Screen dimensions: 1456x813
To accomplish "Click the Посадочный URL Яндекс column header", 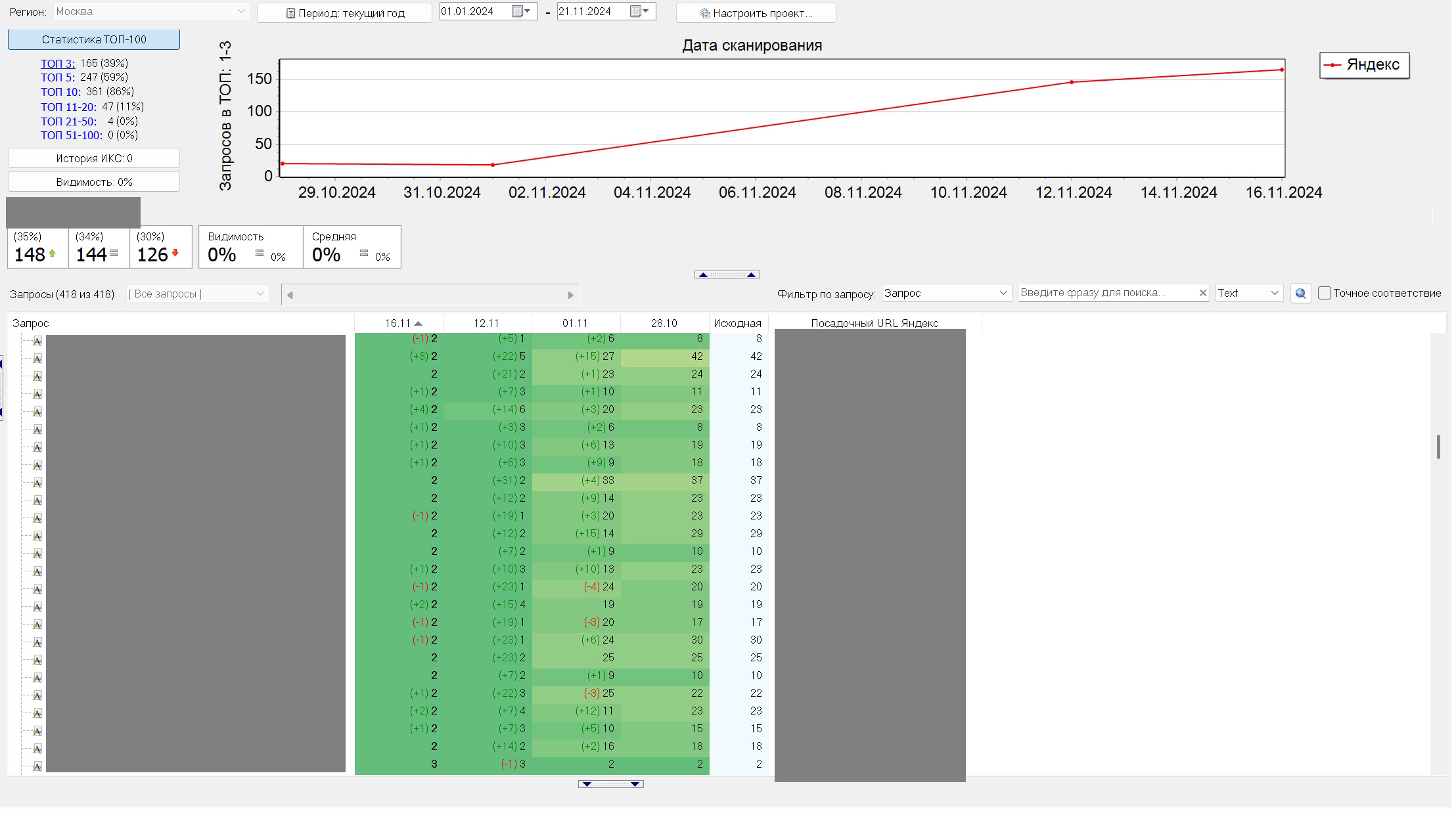I will click(874, 323).
